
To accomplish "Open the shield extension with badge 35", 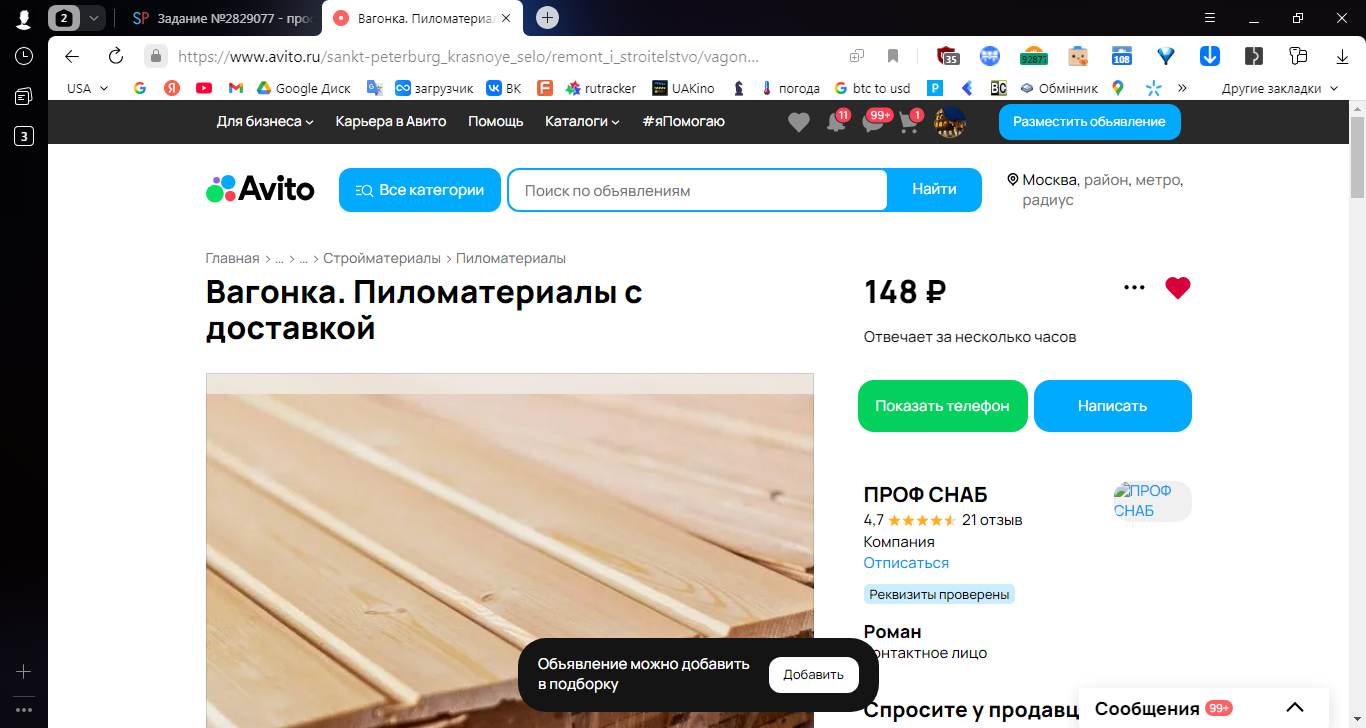I will [947, 56].
